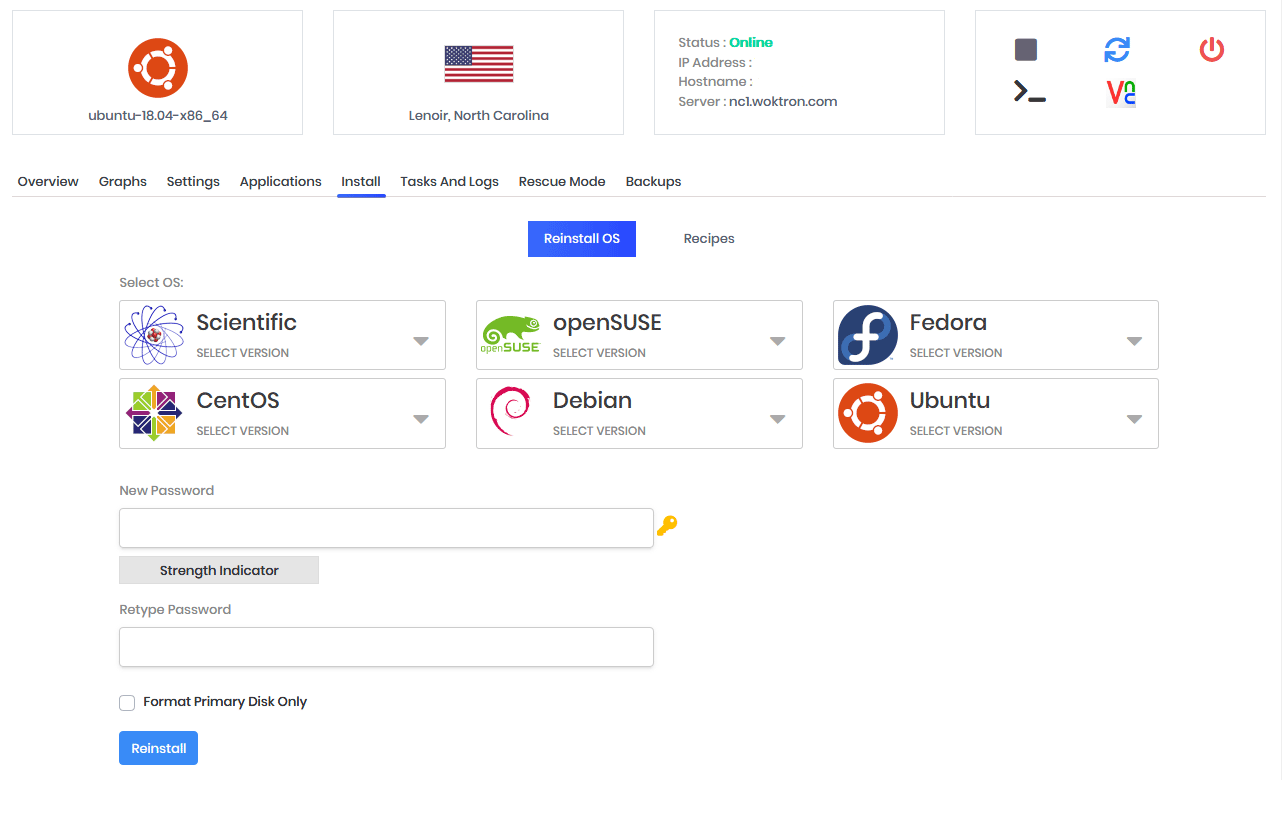
Task: Click the Strength Indicator bar
Action: click(x=219, y=570)
